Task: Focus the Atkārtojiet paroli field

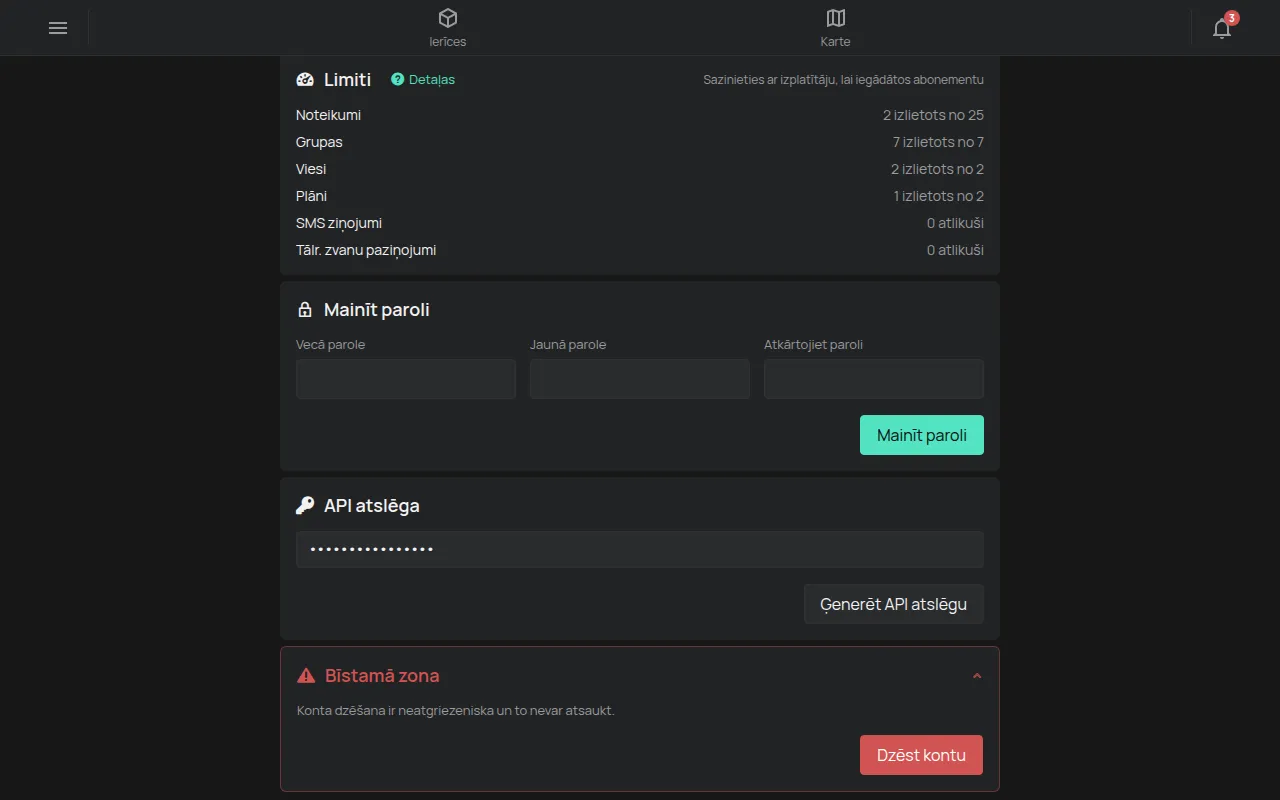Action: (874, 379)
